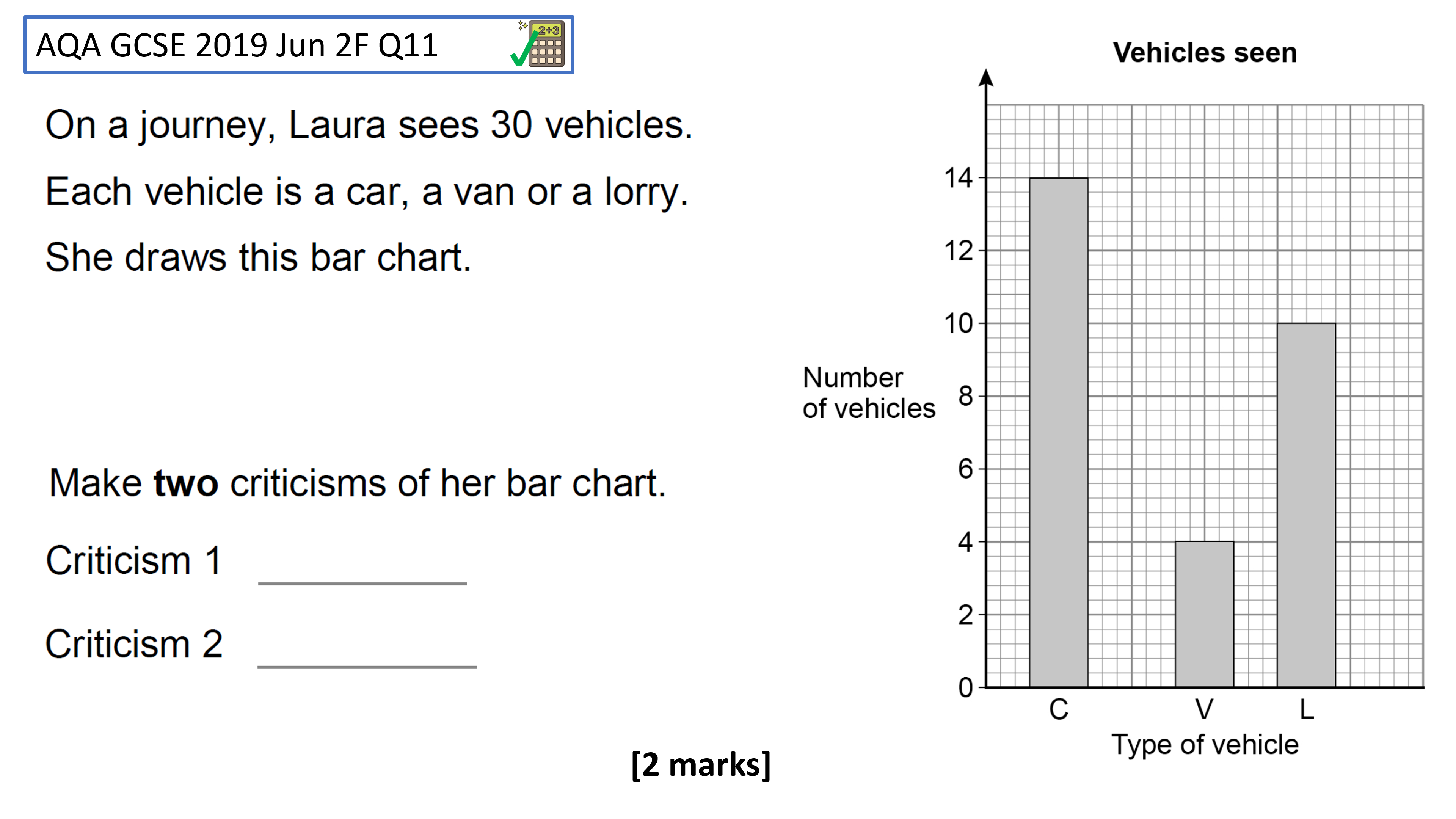Click the [2 marks] text
The width and height of the screenshot is (1456, 819).
click(x=701, y=765)
